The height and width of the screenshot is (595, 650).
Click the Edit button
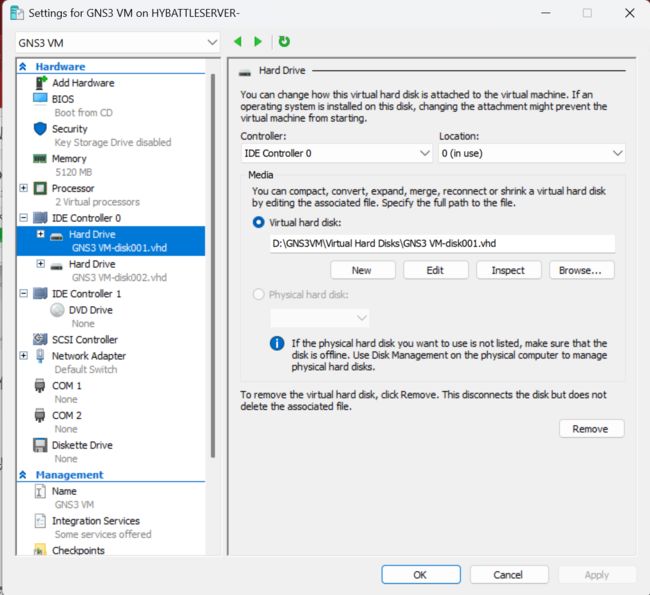pos(436,270)
